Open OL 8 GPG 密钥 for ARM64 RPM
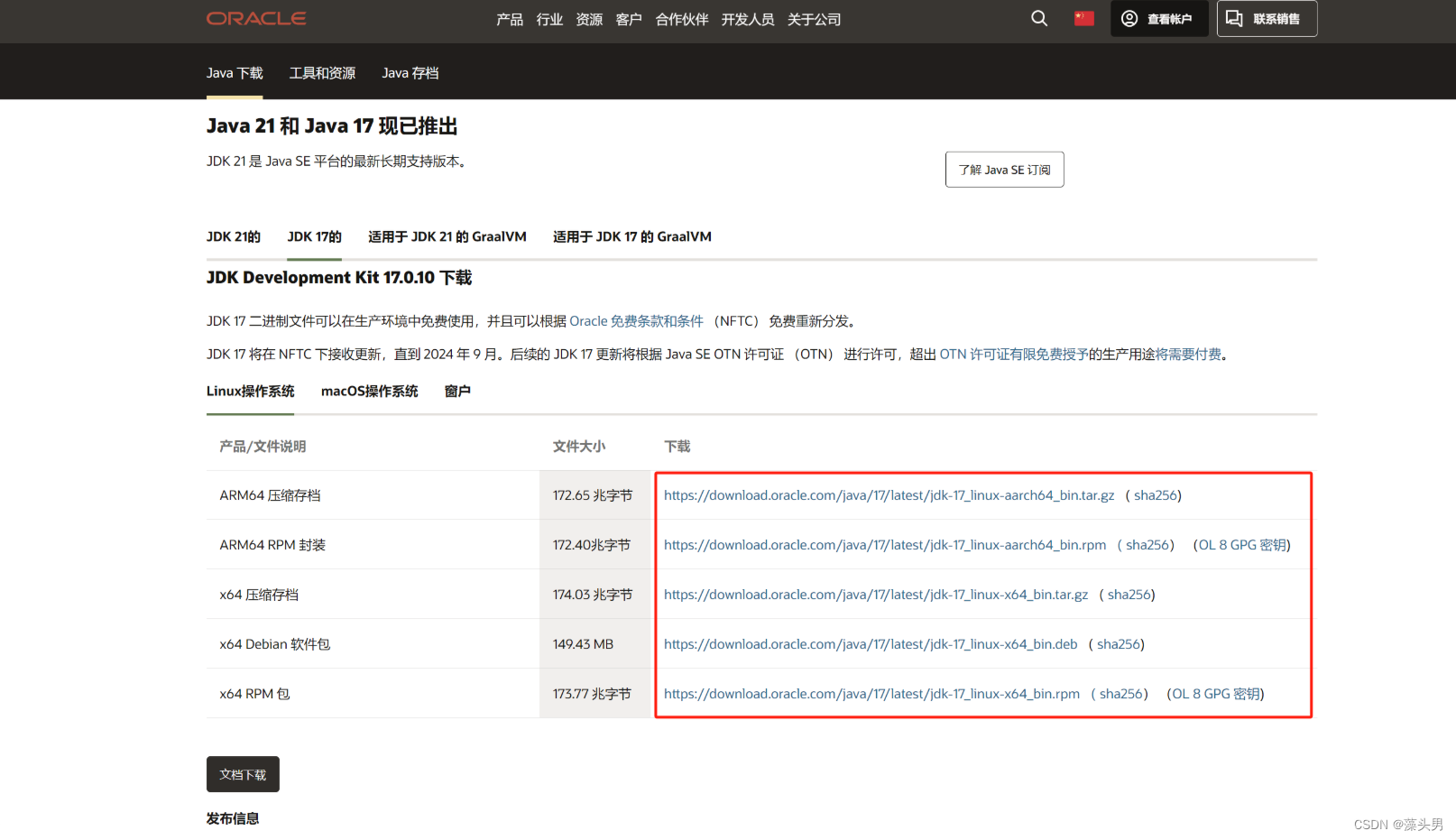The width and height of the screenshot is (1456, 840). 1243,545
